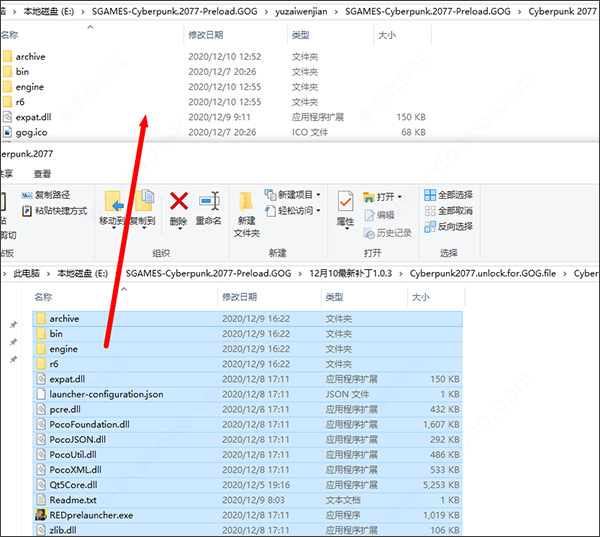
Task: Select PocoUtil.dll file
Action: click(x=247, y=455)
